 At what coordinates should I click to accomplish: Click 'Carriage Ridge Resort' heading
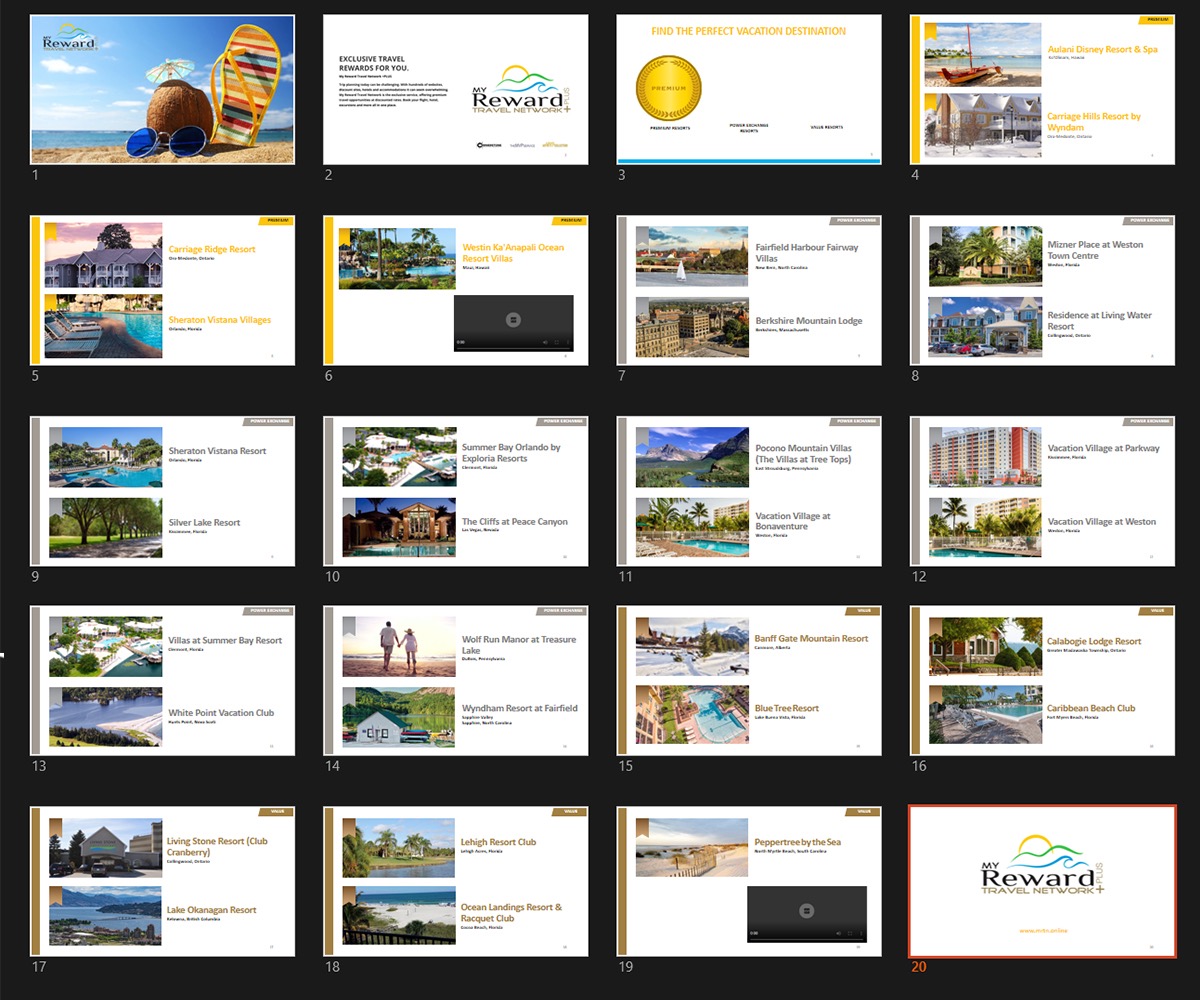click(212, 249)
